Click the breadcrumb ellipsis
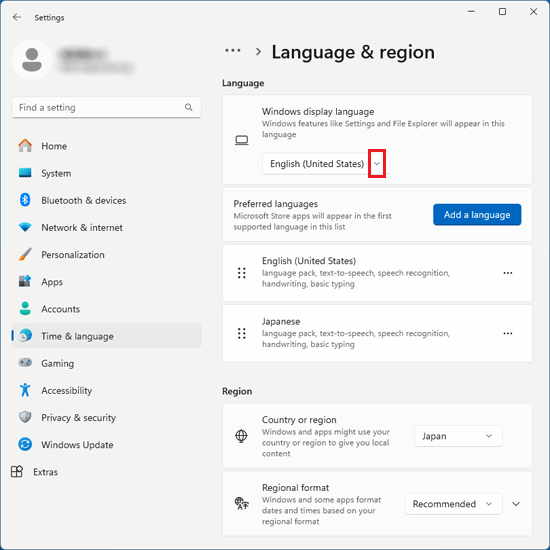The width and height of the screenshot is (550, 550). (x=233, y=51)
